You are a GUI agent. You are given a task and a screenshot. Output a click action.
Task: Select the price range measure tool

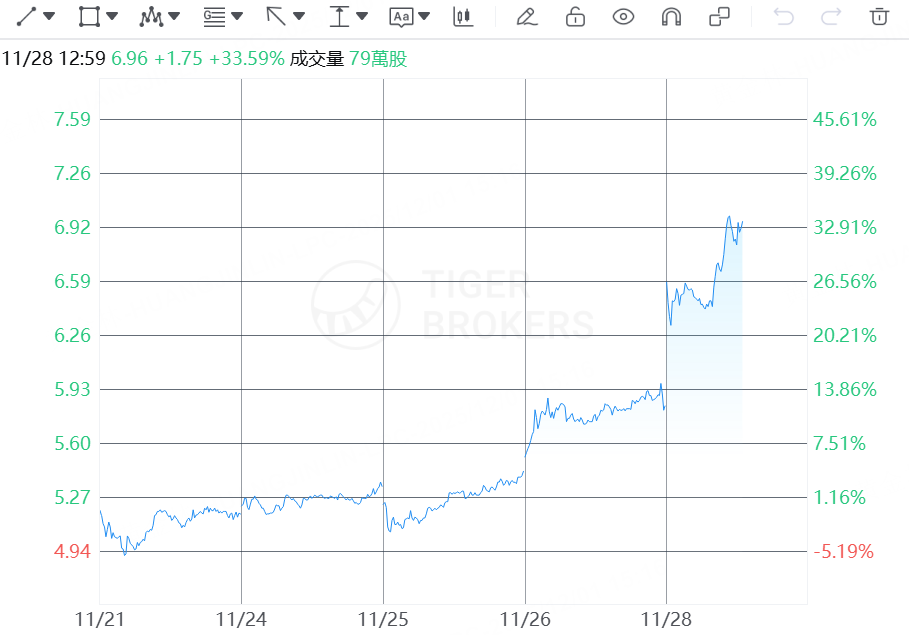point(339,16)
